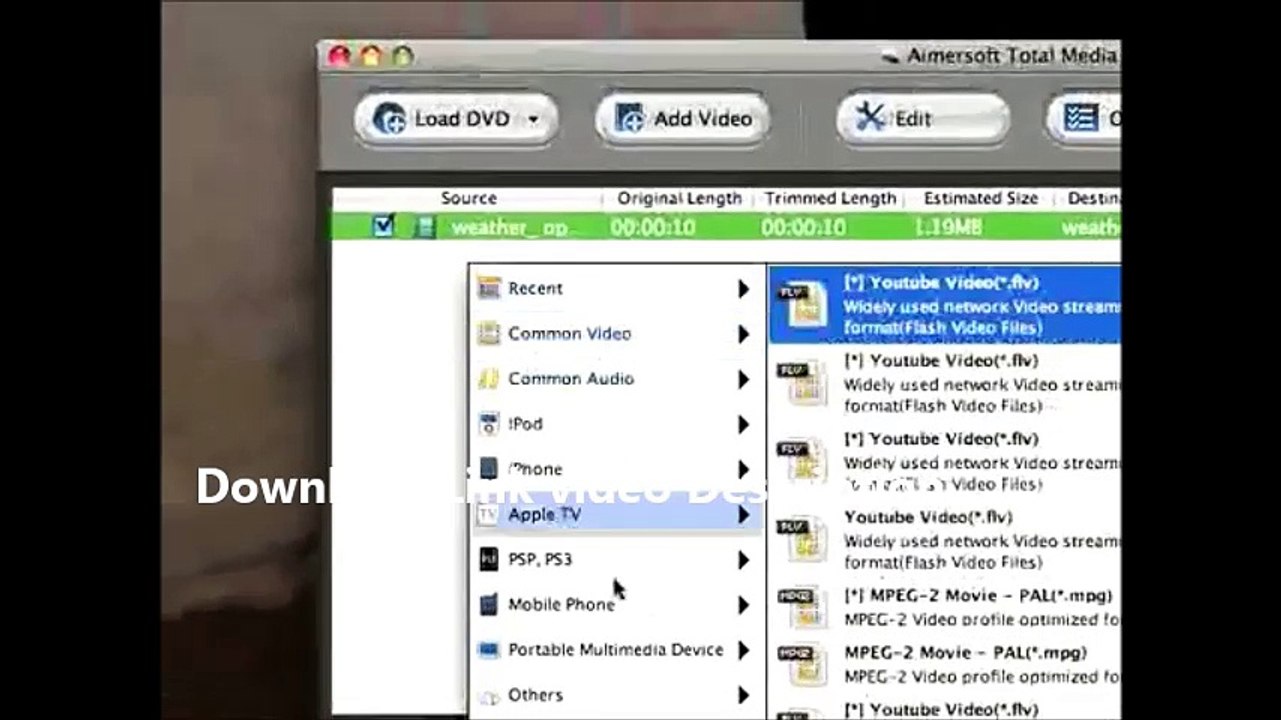
Task: Select the highlighted Youtube Video(*.flv) format
Action: pos(944,304)
